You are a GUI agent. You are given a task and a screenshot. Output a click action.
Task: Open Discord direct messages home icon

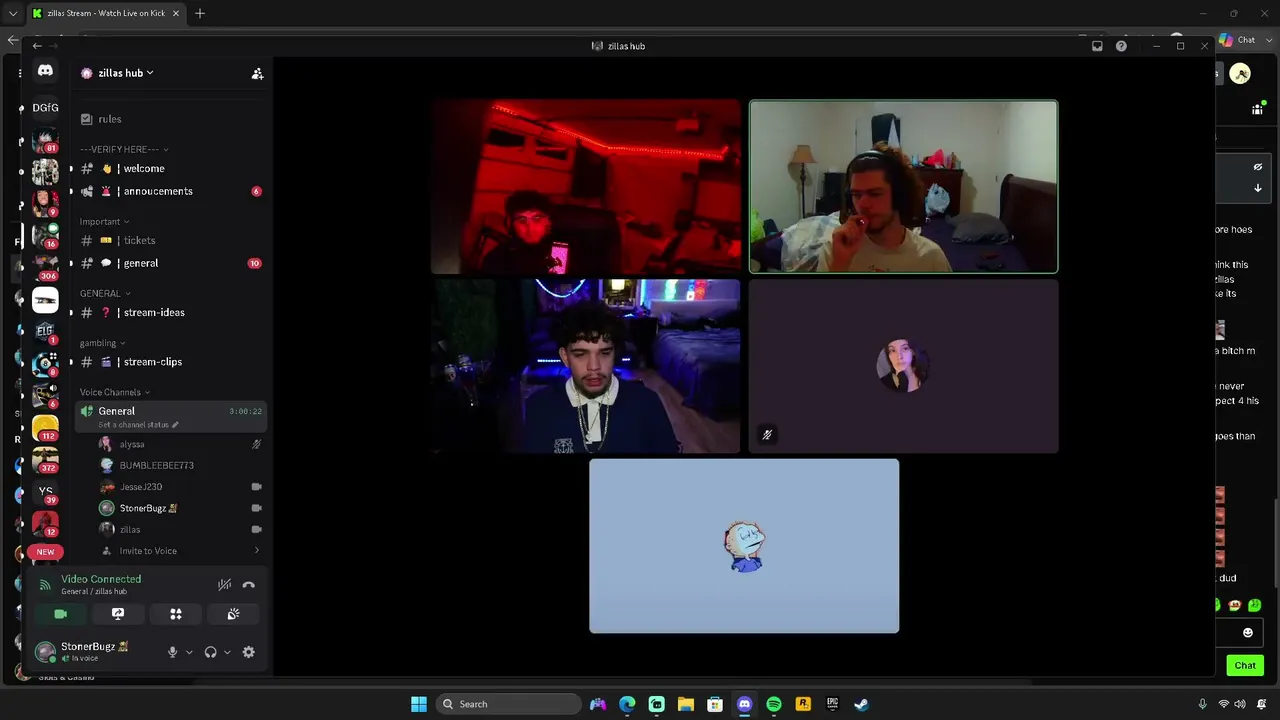click(45, 71)
